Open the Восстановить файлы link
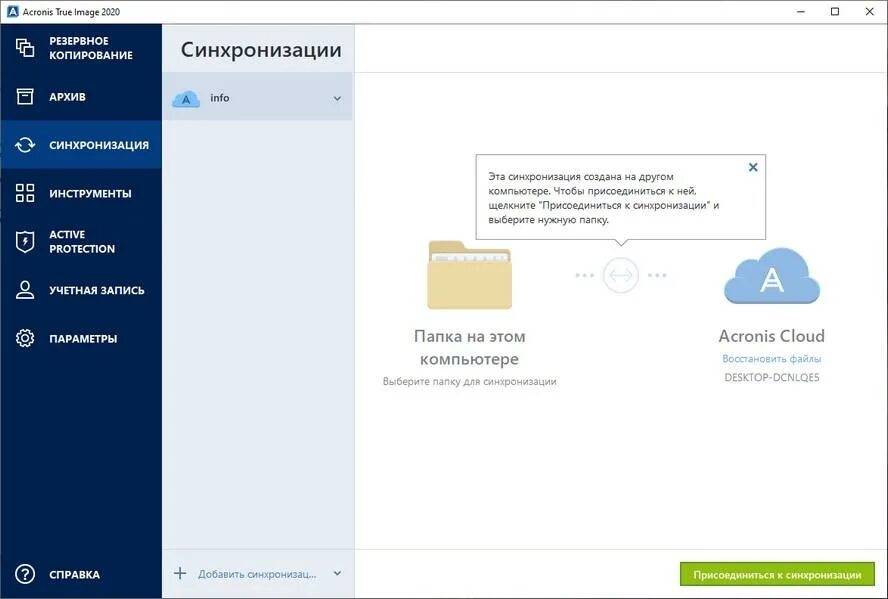Viewport: 888px width, 599px height. coord(772,359)
